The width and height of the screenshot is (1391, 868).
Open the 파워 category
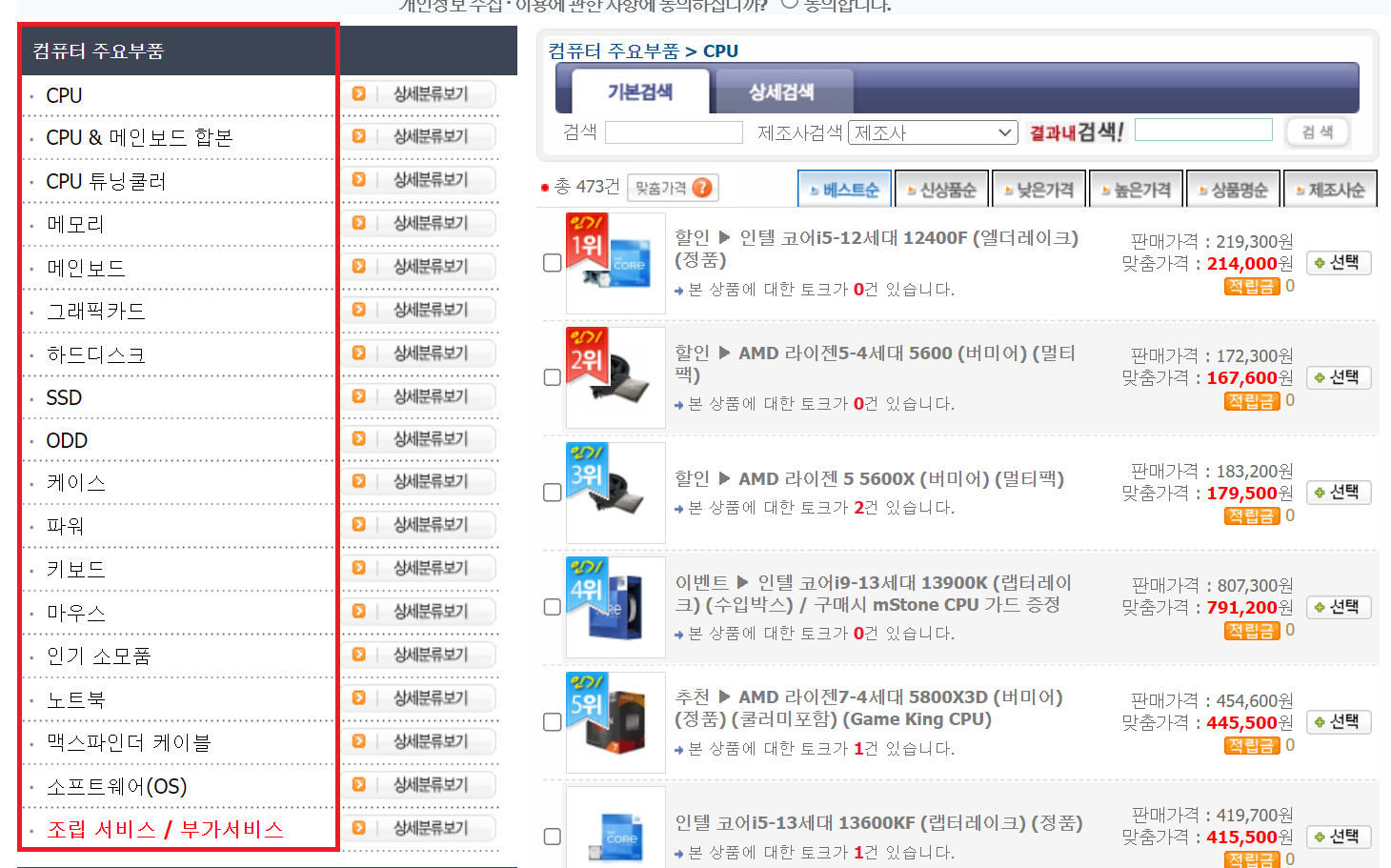tap(65, 526)
